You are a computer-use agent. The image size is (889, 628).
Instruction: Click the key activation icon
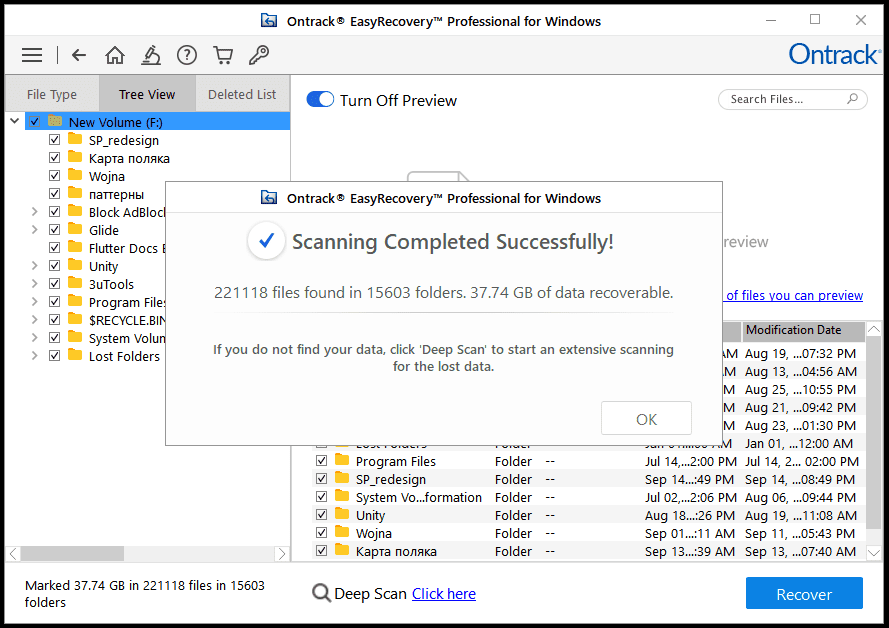click(258, 55)
